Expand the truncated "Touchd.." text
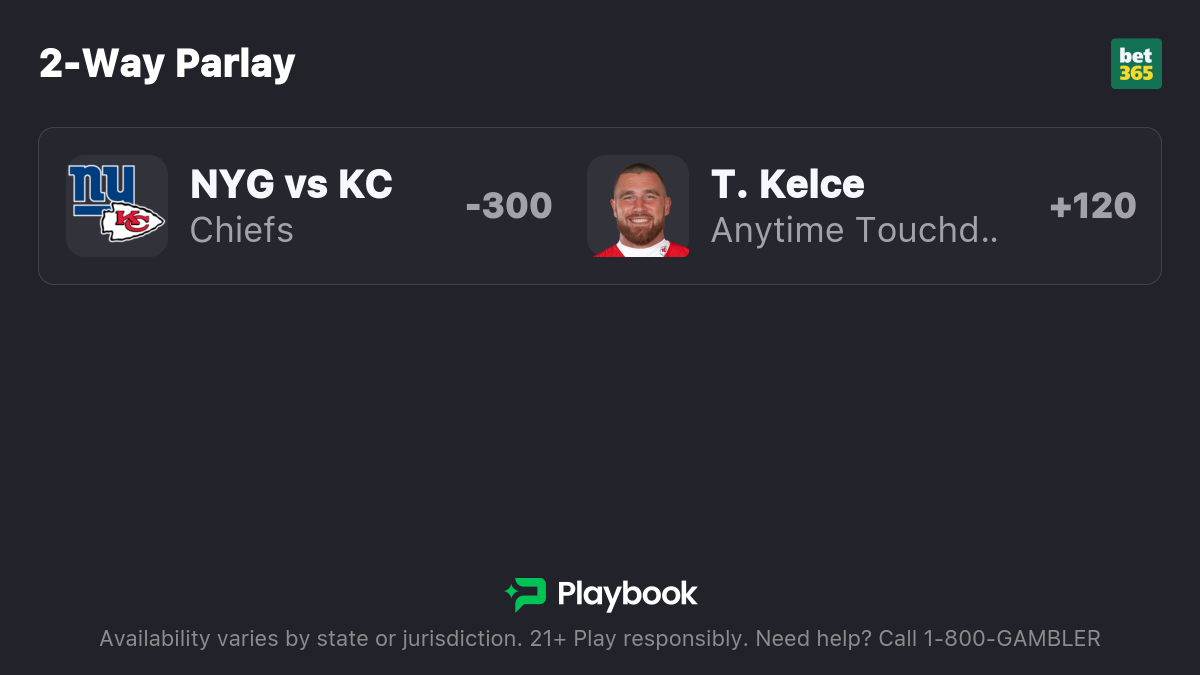 [926, 230]
